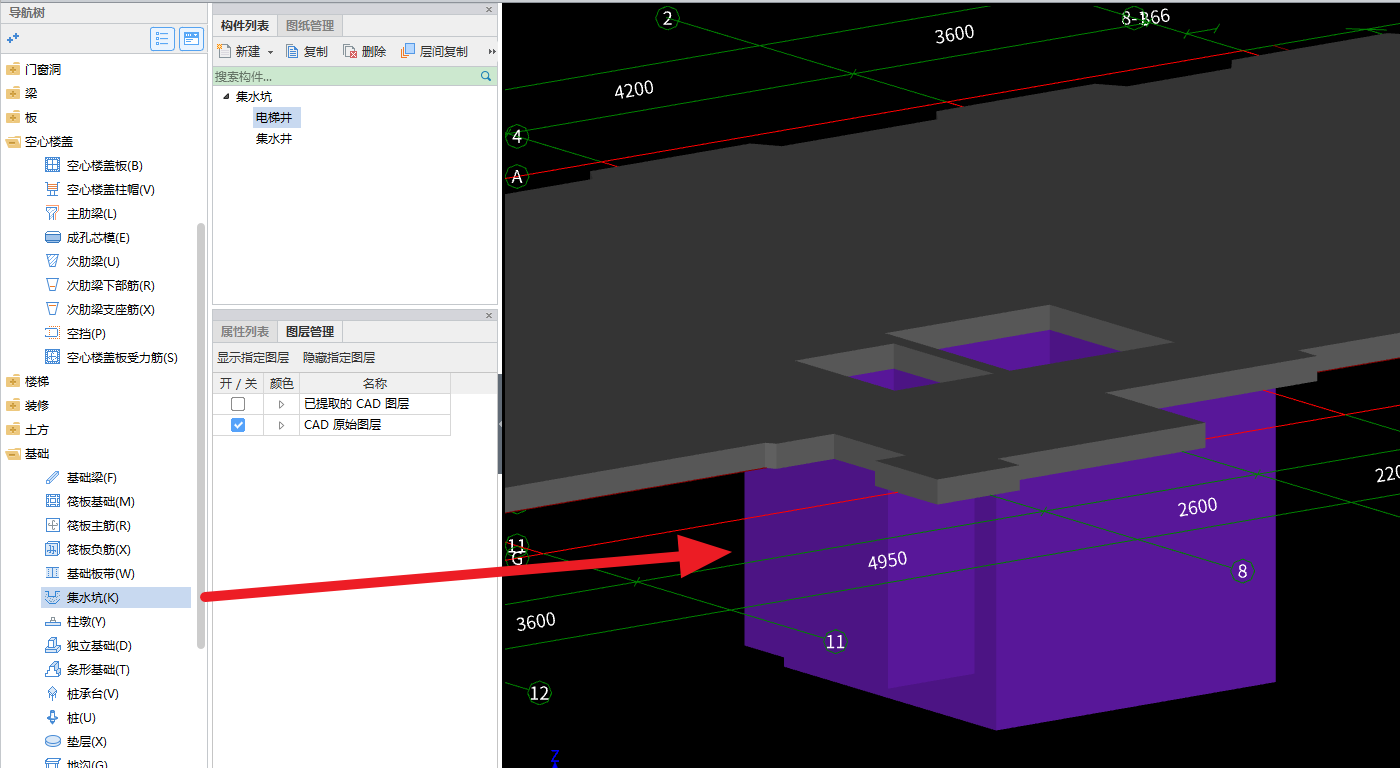Click 层间复制 copy between floors button
The height and width of the screenshot is (768, 1400).
click(434, 51)
